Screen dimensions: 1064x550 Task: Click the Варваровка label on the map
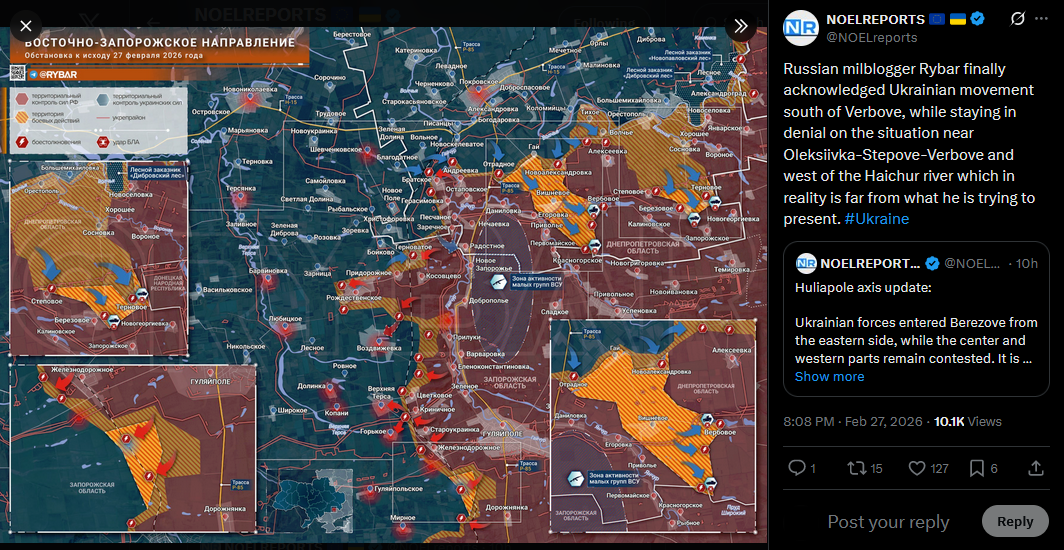click(486, 354)
